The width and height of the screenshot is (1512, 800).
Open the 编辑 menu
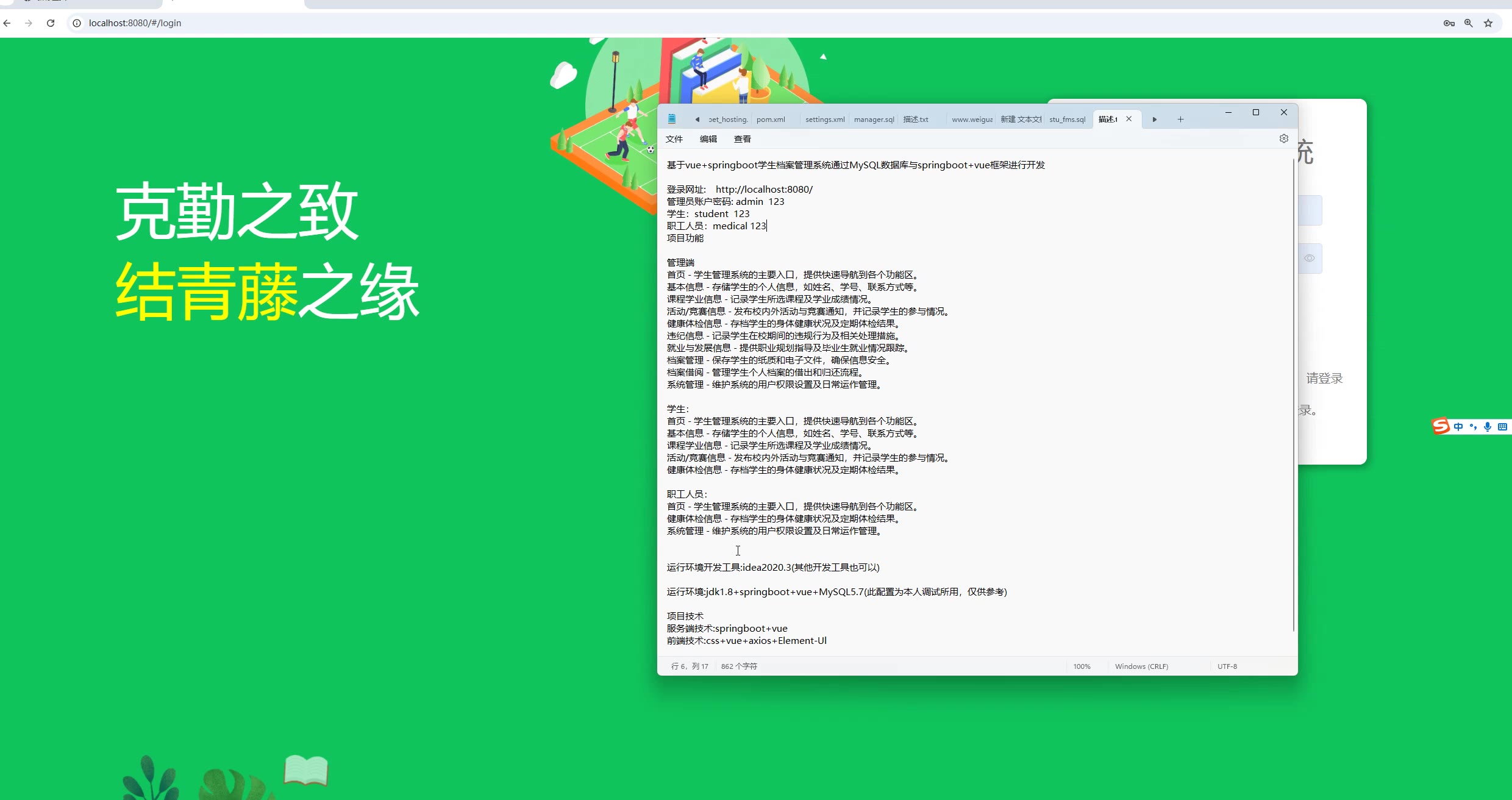click(x=708, y=139)
